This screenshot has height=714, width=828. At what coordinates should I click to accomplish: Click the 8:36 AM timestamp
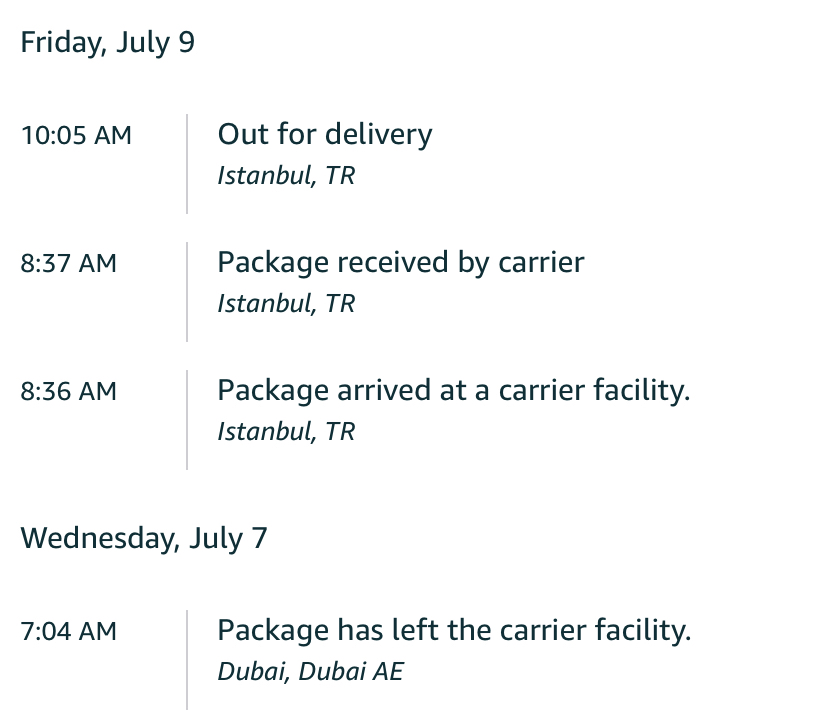coord(68,391)
